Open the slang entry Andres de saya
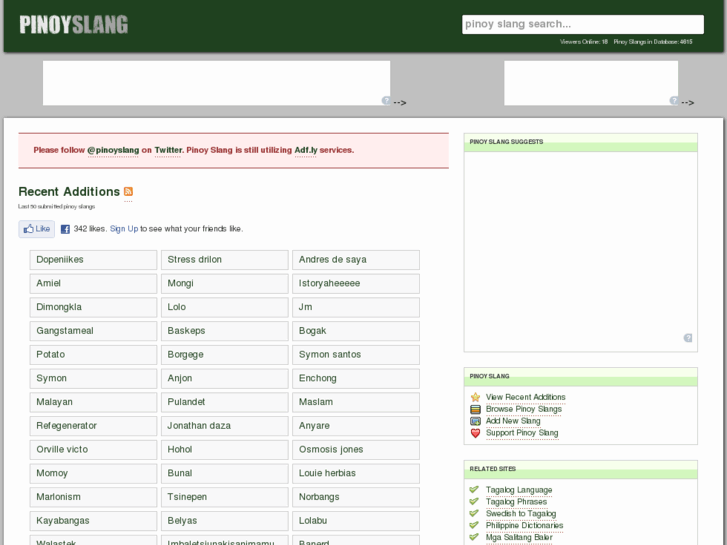727x545 pixels. click(356, 260)
